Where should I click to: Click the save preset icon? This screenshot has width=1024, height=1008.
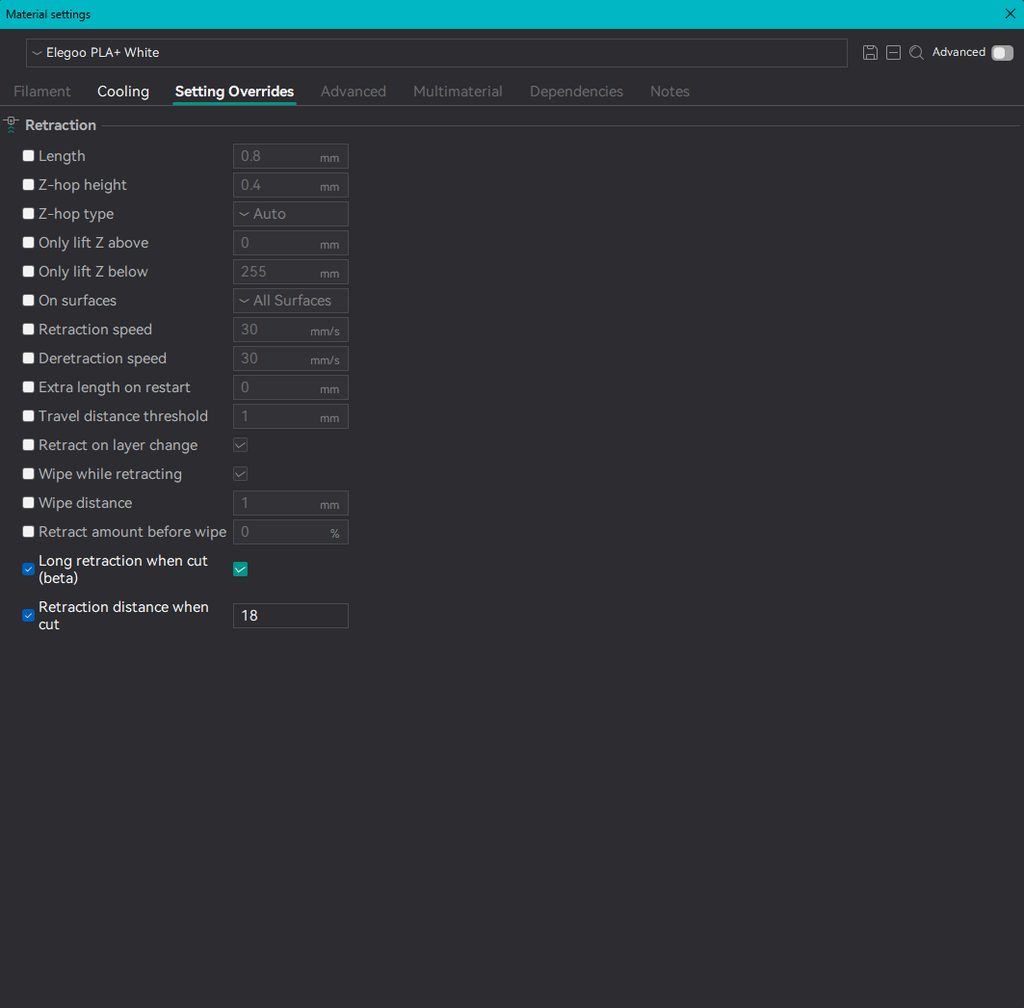tap(870, 53)
